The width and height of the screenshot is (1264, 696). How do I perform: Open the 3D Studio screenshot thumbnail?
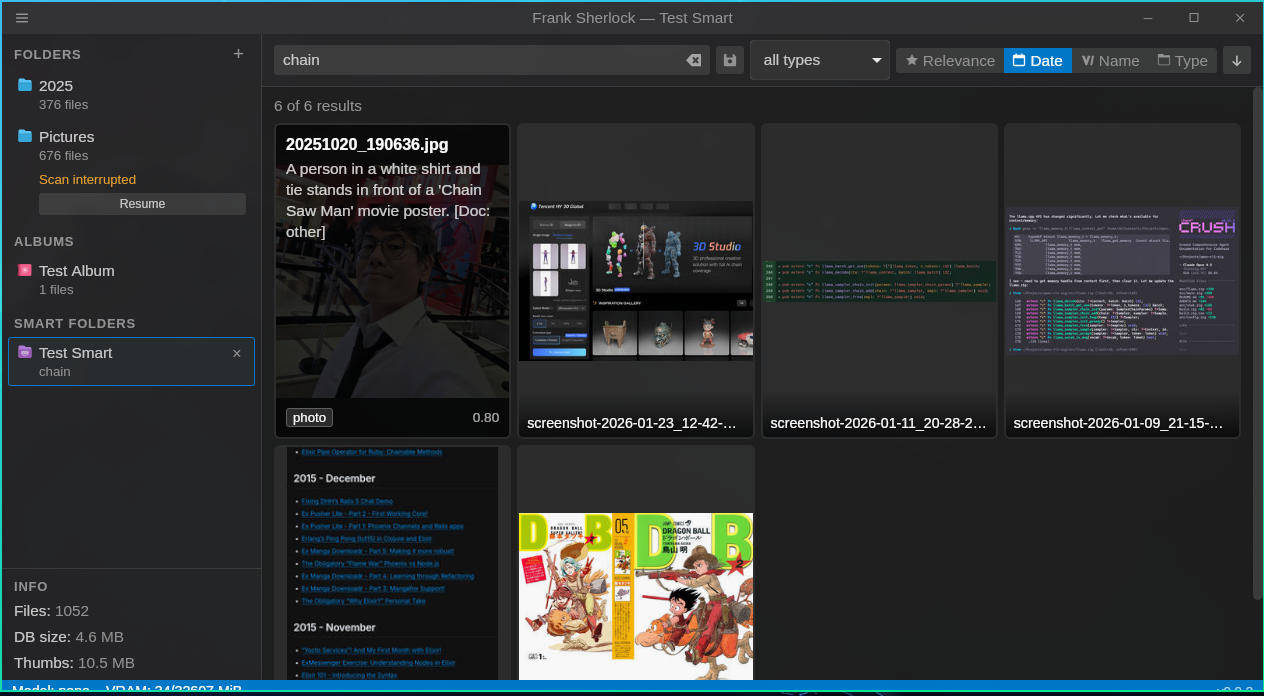(636, 280)
